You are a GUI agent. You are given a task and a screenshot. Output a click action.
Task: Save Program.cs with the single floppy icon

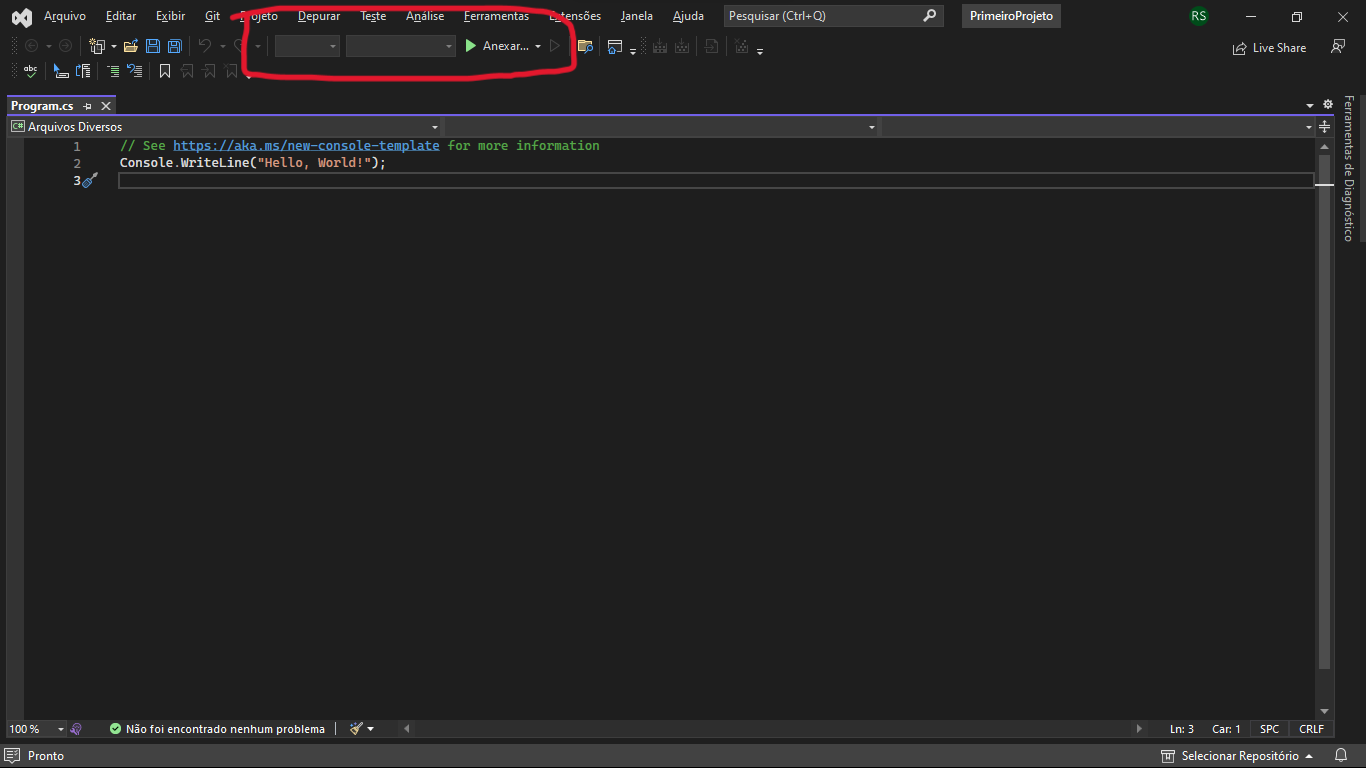(153, 46)
